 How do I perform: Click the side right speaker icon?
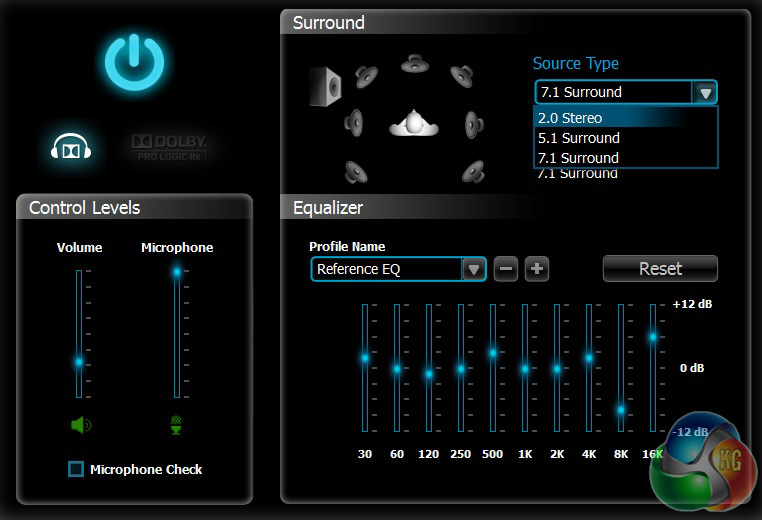coord(474,124)
